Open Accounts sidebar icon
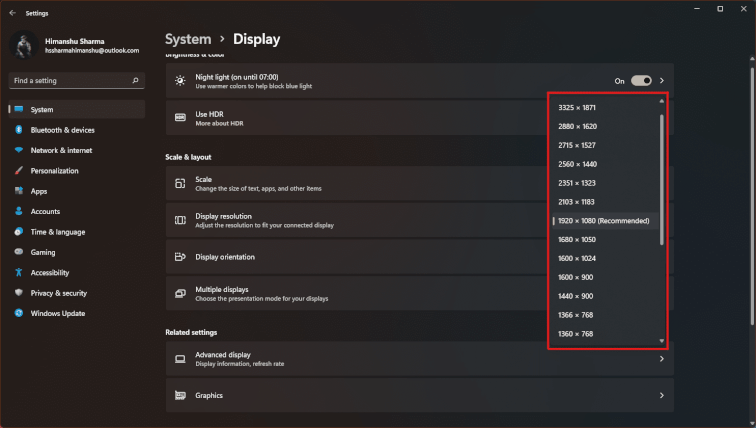 [x=19, y=211]
